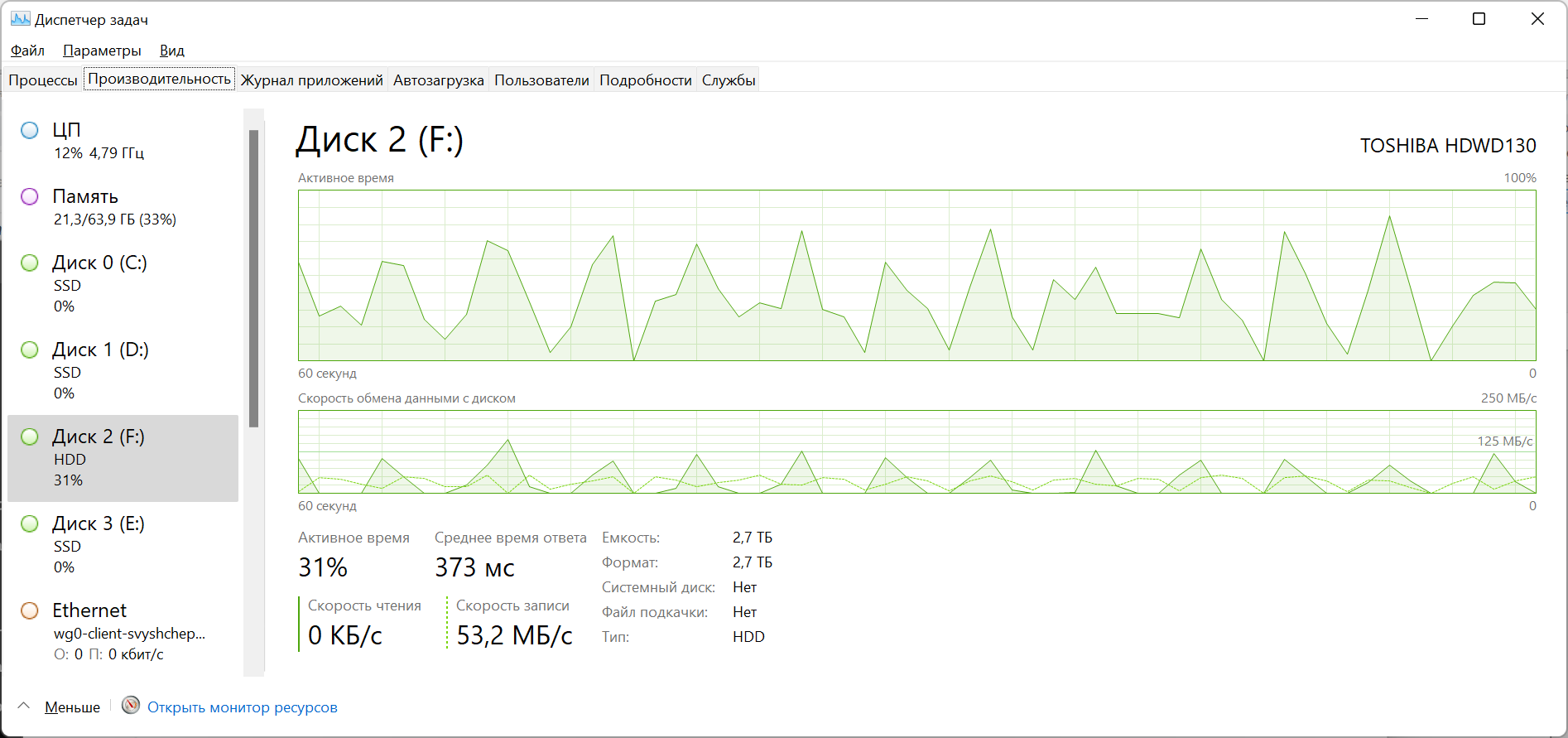The width and height of the screenshot is (1568, 738).
Task: Open the Открыть монитор ресурсов link
Action: click(243, 707)
